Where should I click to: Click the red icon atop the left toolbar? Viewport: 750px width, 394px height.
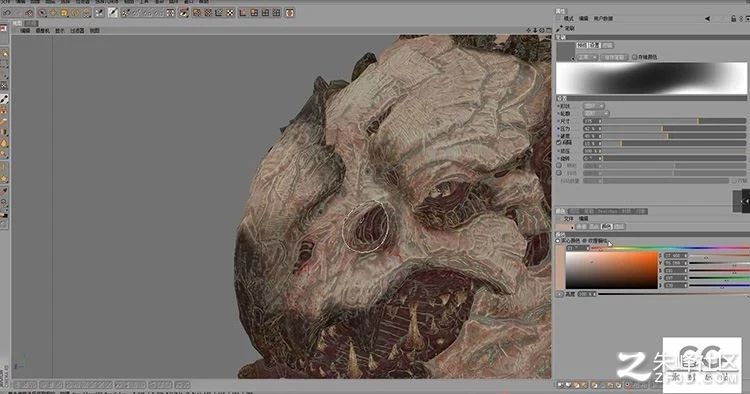tap(3, 29)
